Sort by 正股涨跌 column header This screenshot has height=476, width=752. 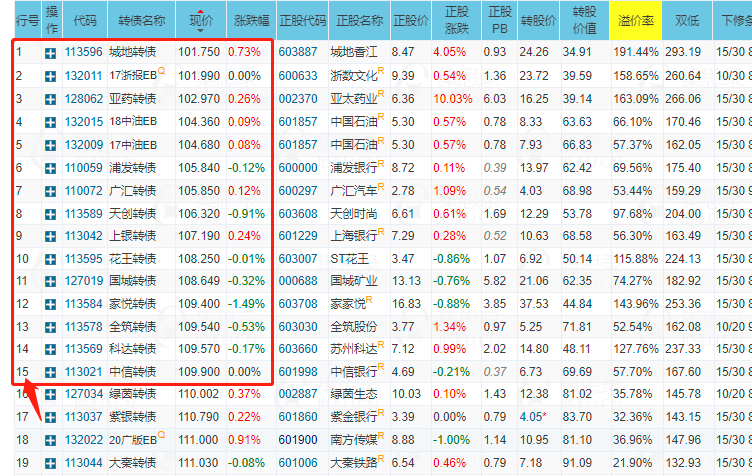pyautogui.click(x=457, y=21)
